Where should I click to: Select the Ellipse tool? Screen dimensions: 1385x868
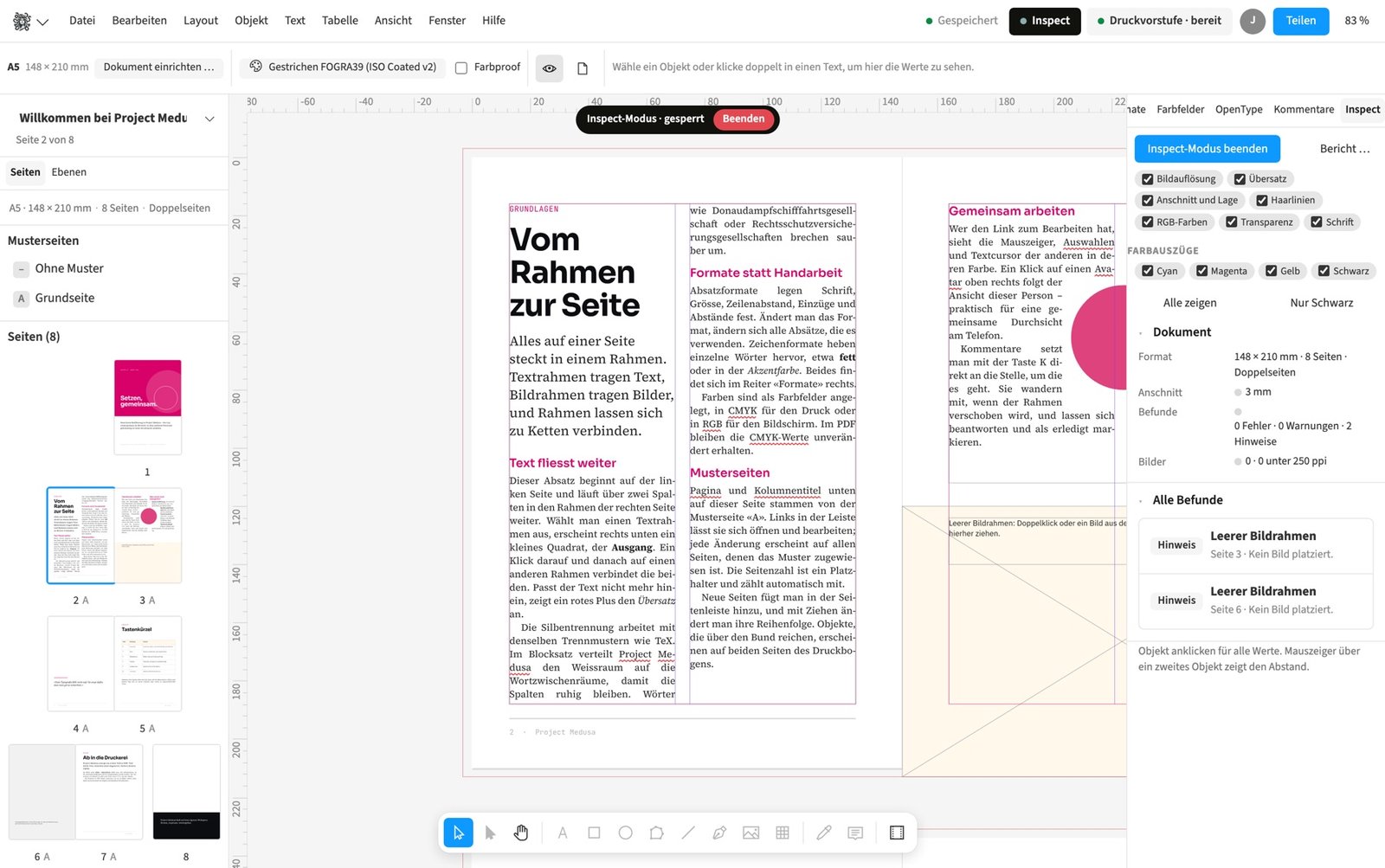coord(625,833)
